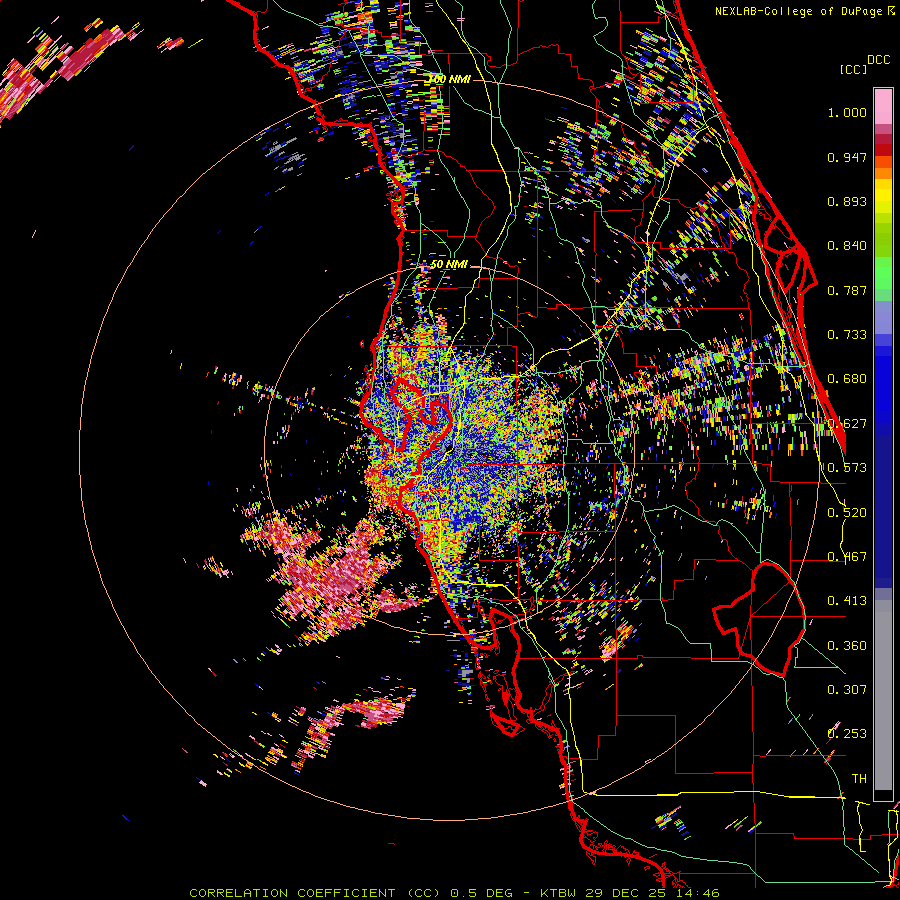
Task: Click the TH label at the legend bottom
Action: tap(859, 779)
